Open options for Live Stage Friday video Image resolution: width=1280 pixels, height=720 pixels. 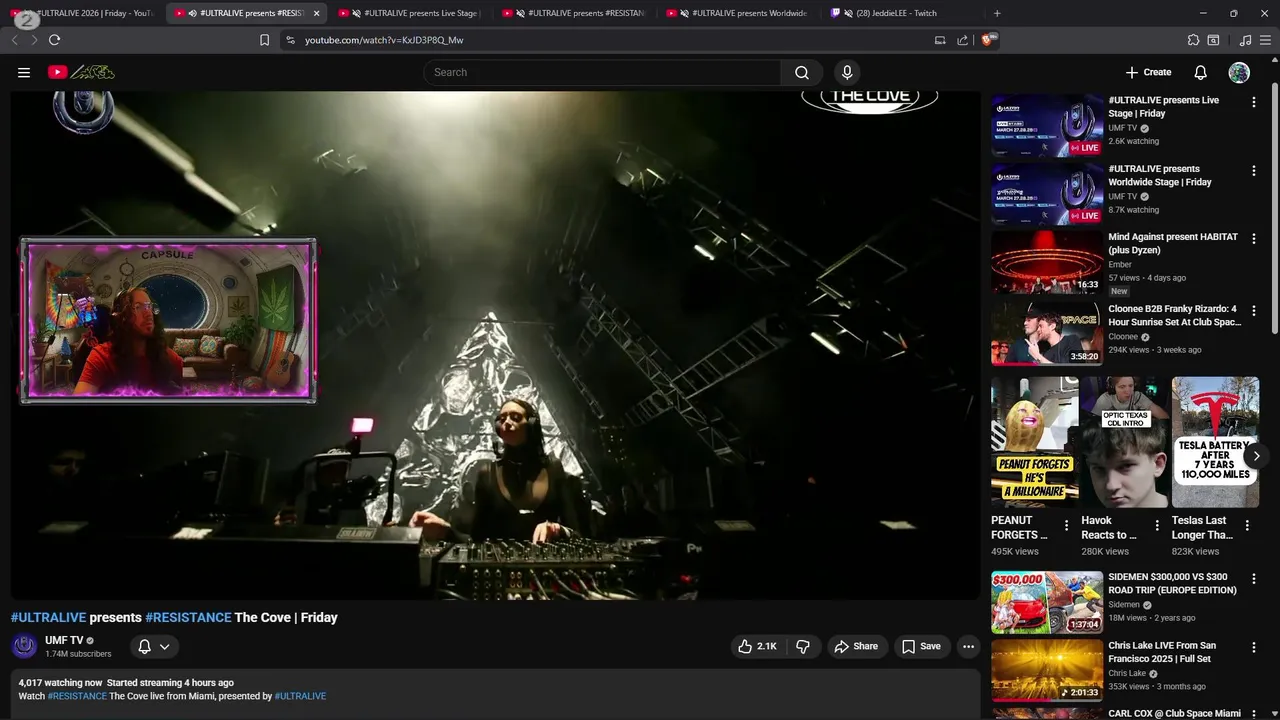pyautogui.click(x=1253, y=102)
